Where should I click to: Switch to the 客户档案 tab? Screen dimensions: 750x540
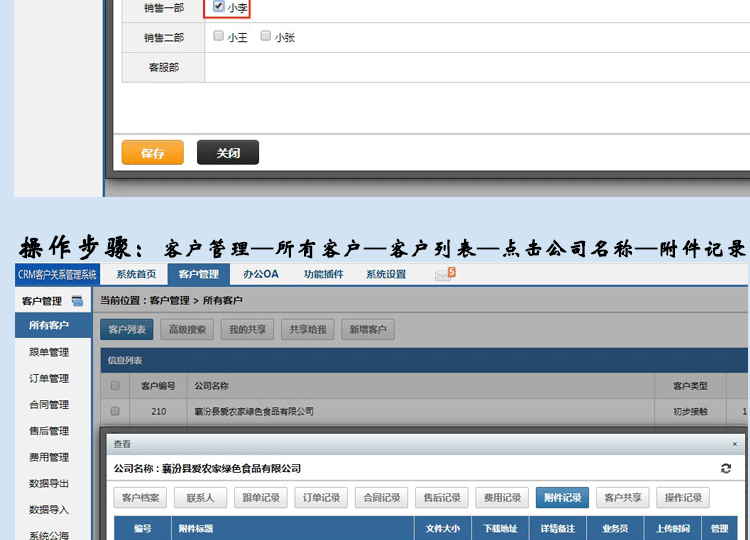click(x=140, y=498)
